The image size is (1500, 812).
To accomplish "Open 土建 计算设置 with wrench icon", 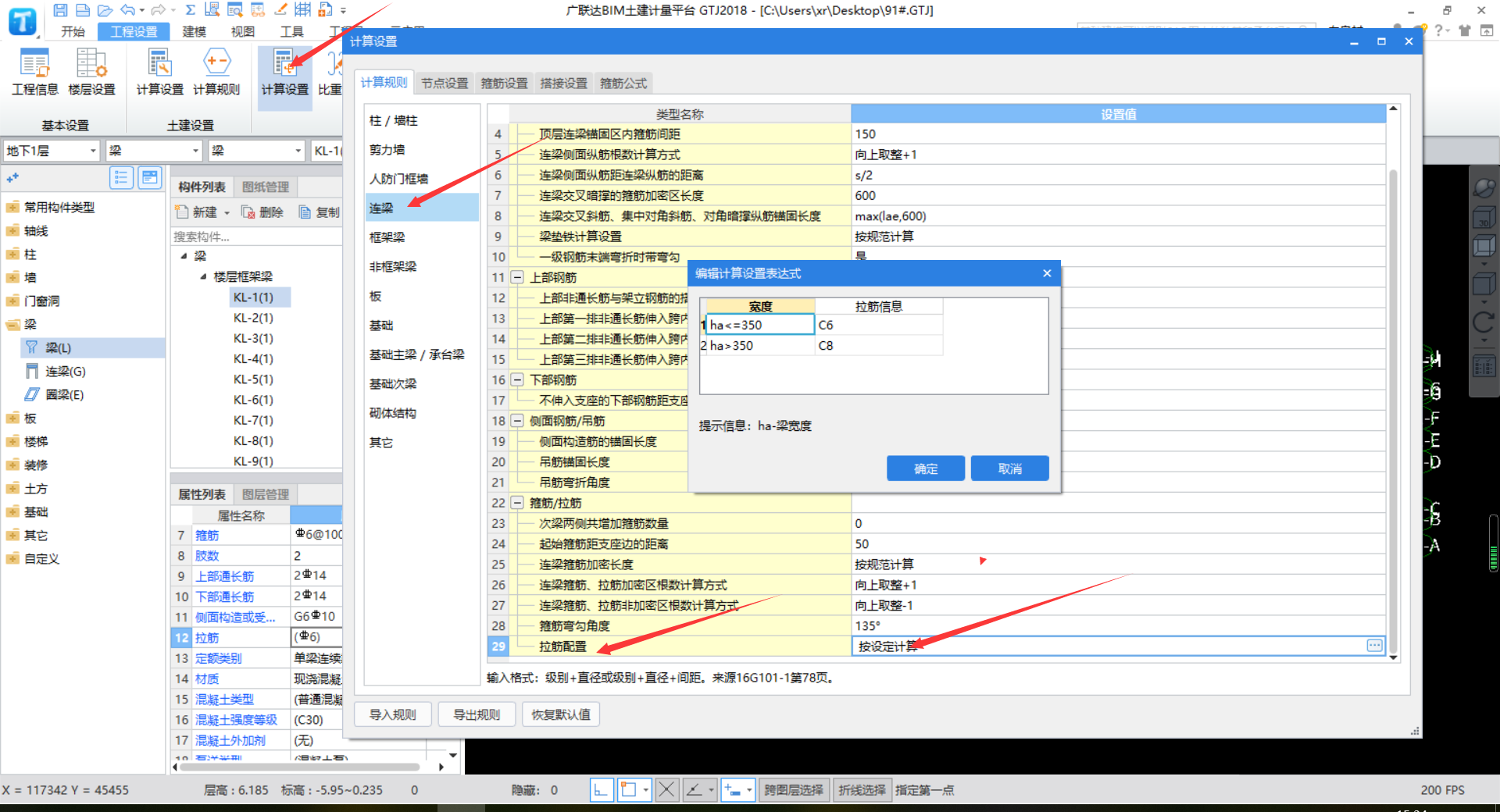I will click(x=159, y=72).
